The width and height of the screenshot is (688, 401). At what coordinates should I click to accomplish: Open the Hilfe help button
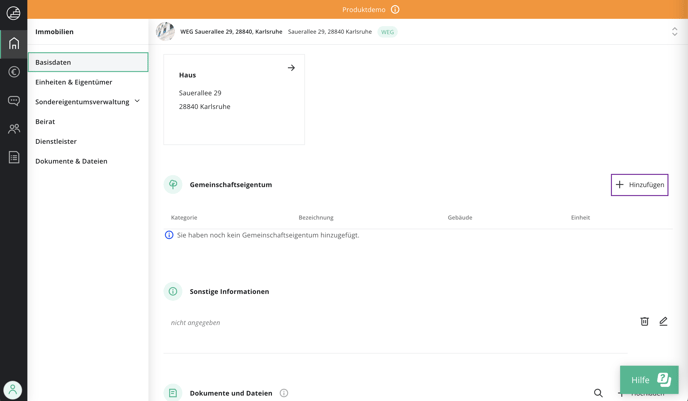[x=649, y=380]
